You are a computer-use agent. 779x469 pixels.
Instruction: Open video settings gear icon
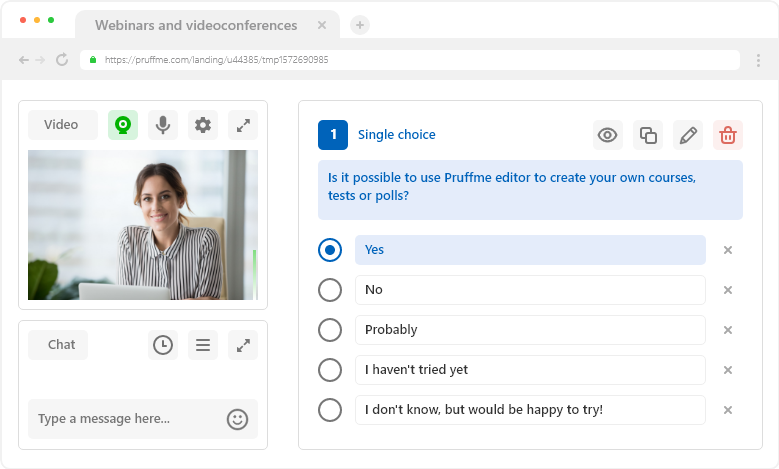tap(203, 125)
